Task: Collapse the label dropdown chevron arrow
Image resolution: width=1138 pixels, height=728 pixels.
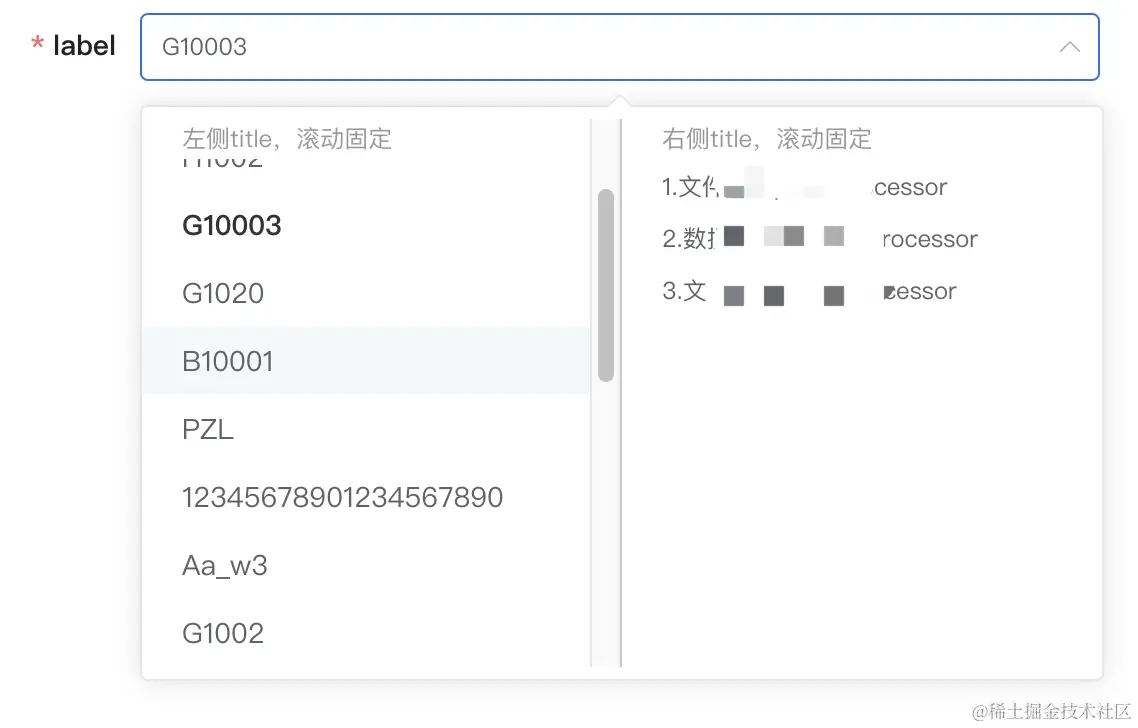Action: coord(1069,47)
